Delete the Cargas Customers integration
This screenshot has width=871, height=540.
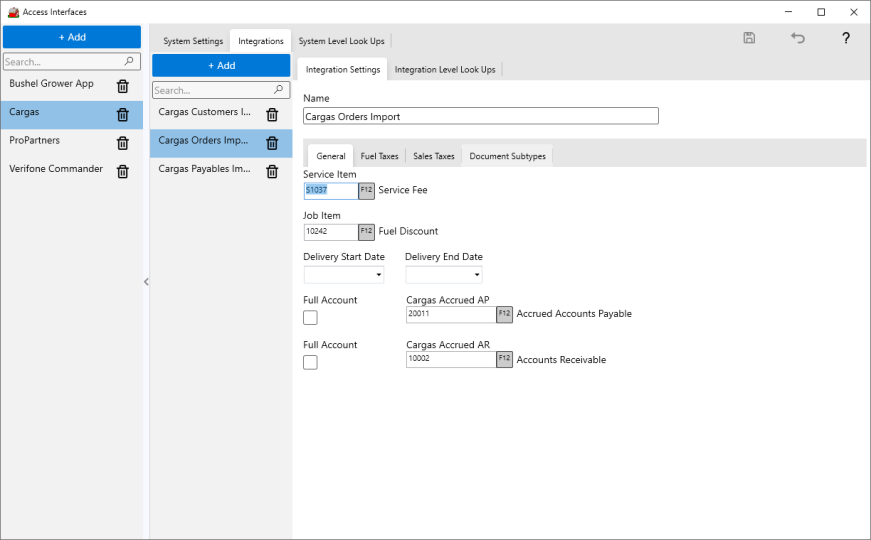[272, 114]
